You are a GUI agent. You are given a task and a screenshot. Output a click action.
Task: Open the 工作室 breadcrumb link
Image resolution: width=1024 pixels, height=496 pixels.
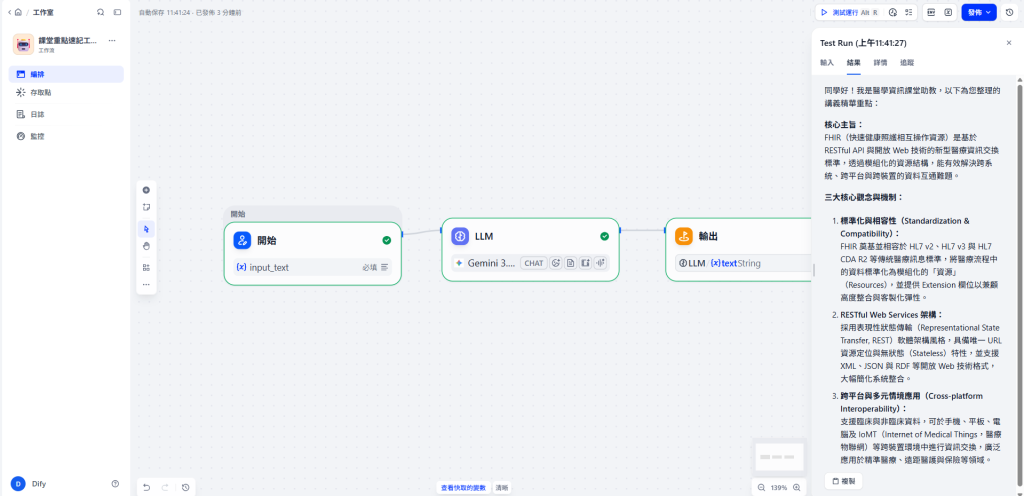point(42,12)
